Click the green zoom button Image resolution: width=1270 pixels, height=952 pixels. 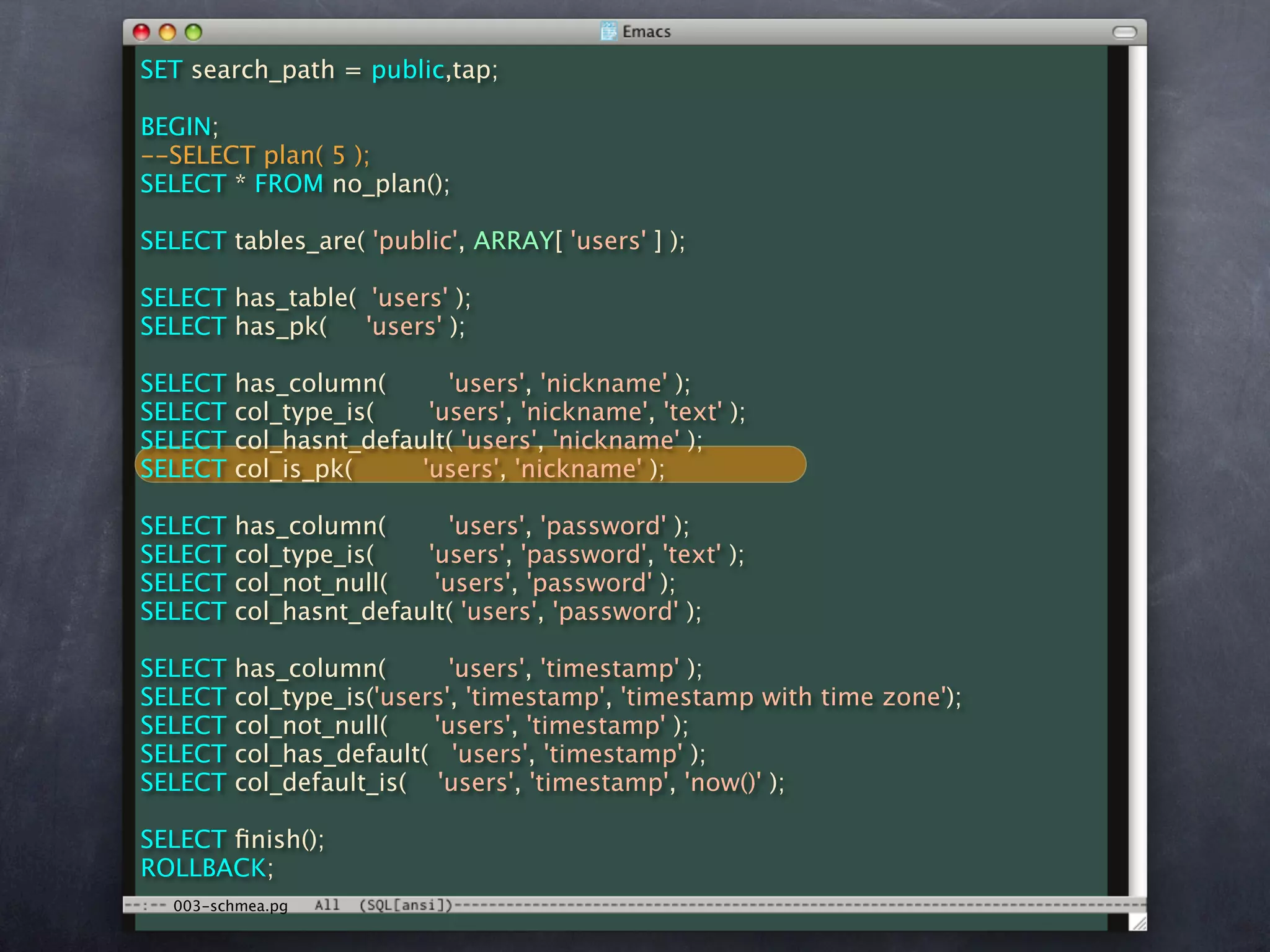pyautogui.click(x=193, y=32)
